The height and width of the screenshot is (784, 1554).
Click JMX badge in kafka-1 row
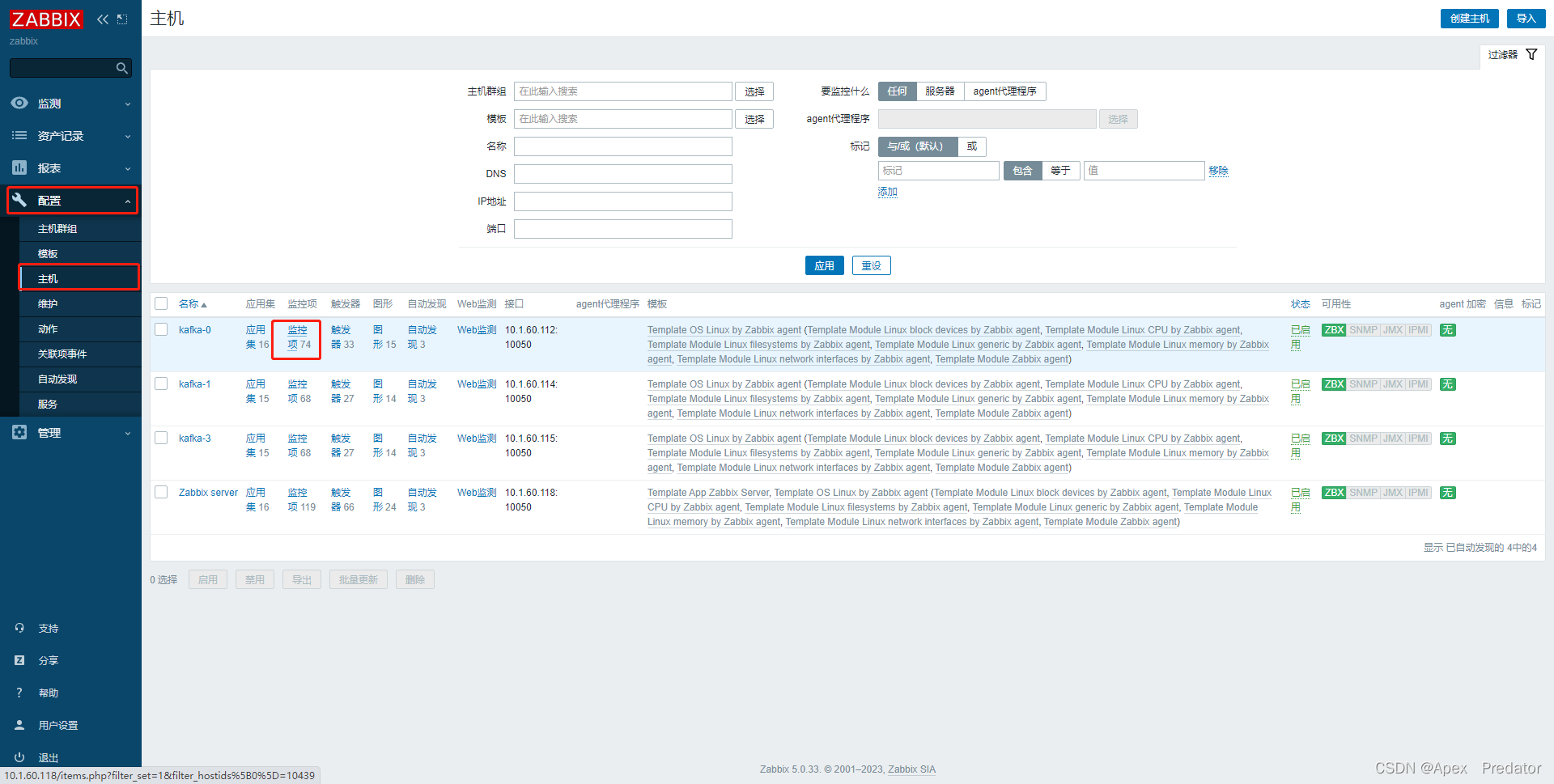pyautogui.click(x=1393, y=384)
